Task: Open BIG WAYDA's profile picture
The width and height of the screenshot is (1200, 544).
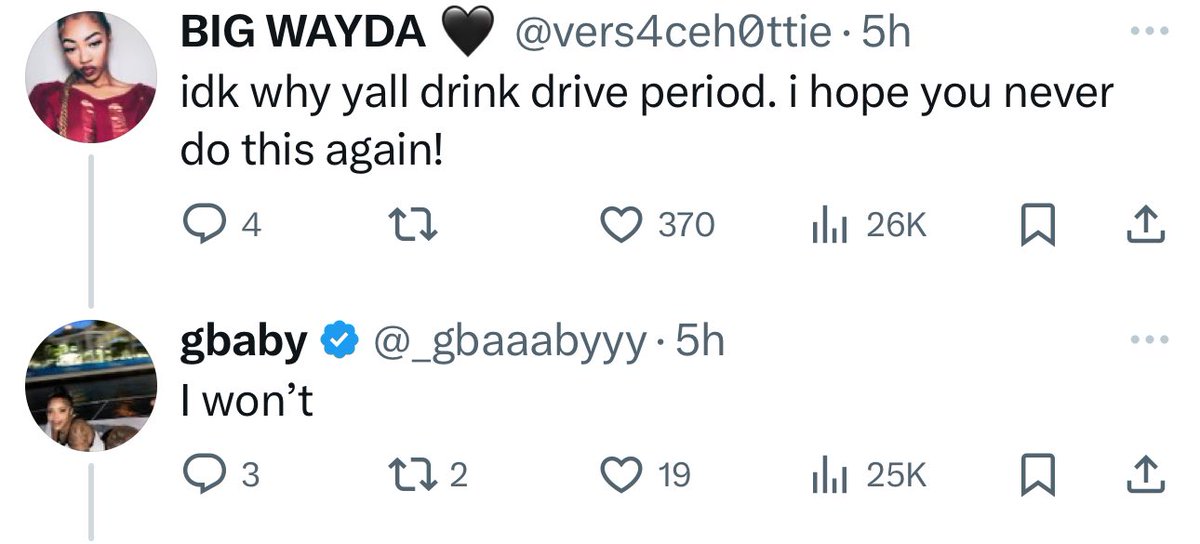Action: [91, 78]
